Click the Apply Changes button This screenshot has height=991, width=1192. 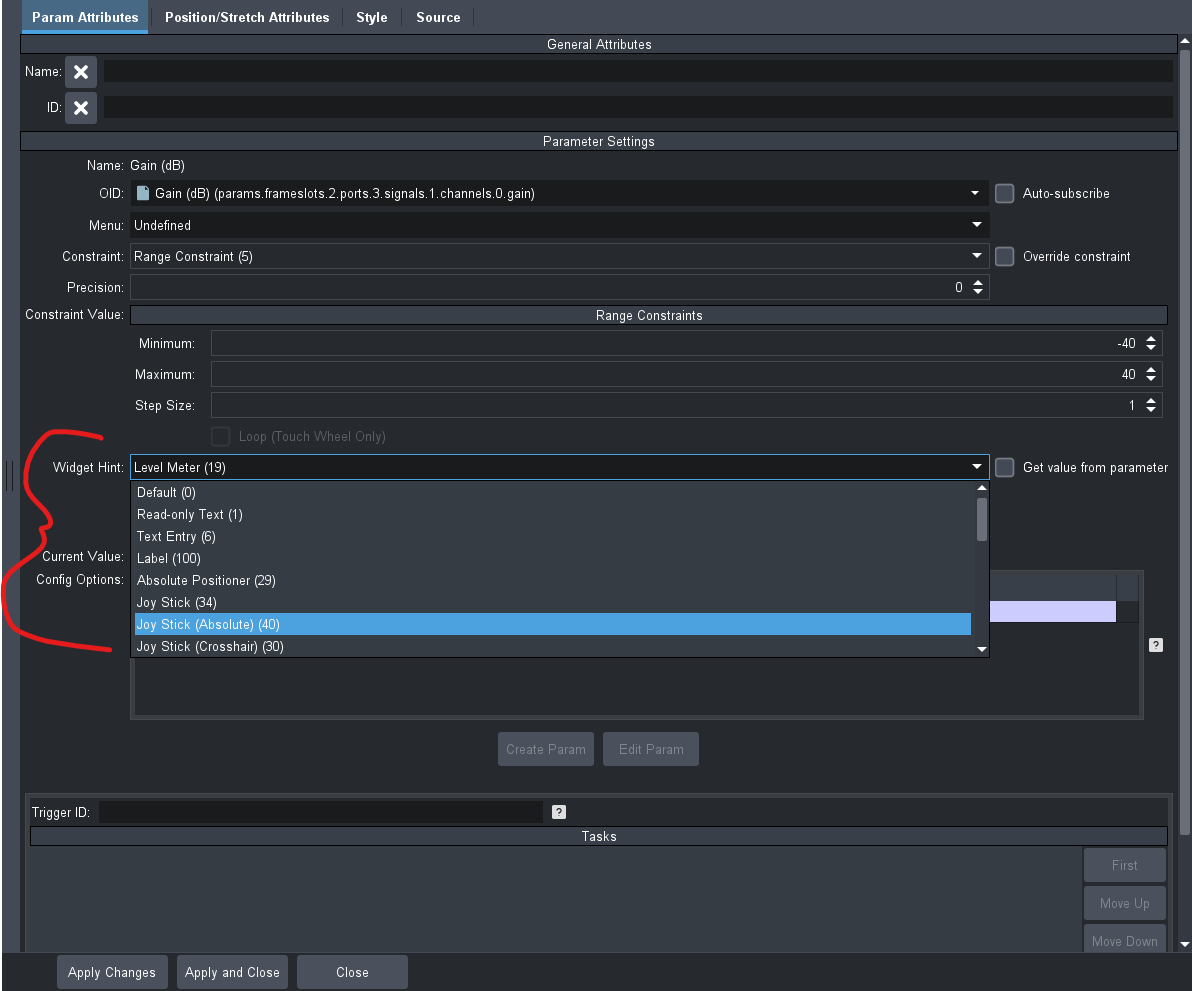coord(112,972)
